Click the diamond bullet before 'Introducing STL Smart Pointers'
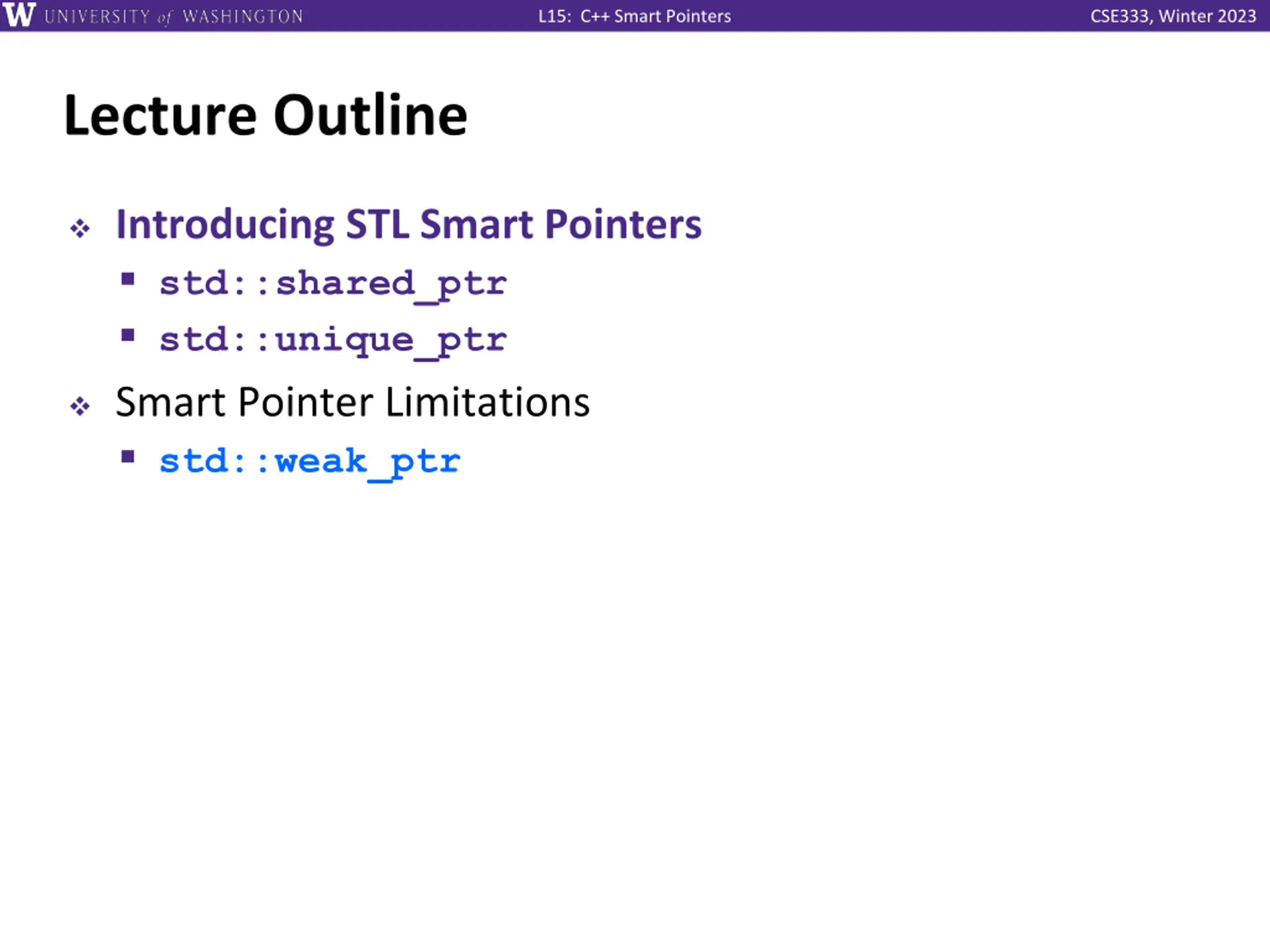The image size is (1270, 952). (80, 229)
